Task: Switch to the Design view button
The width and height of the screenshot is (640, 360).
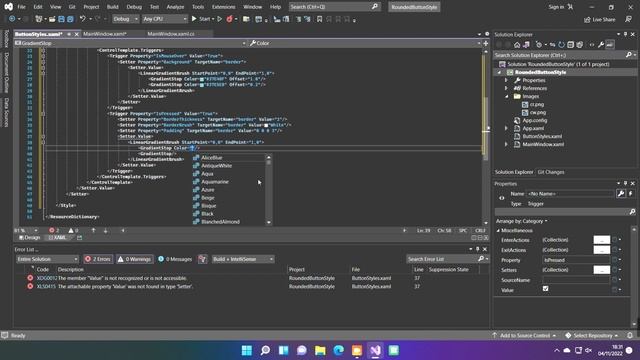Action: tap(29, 238)
